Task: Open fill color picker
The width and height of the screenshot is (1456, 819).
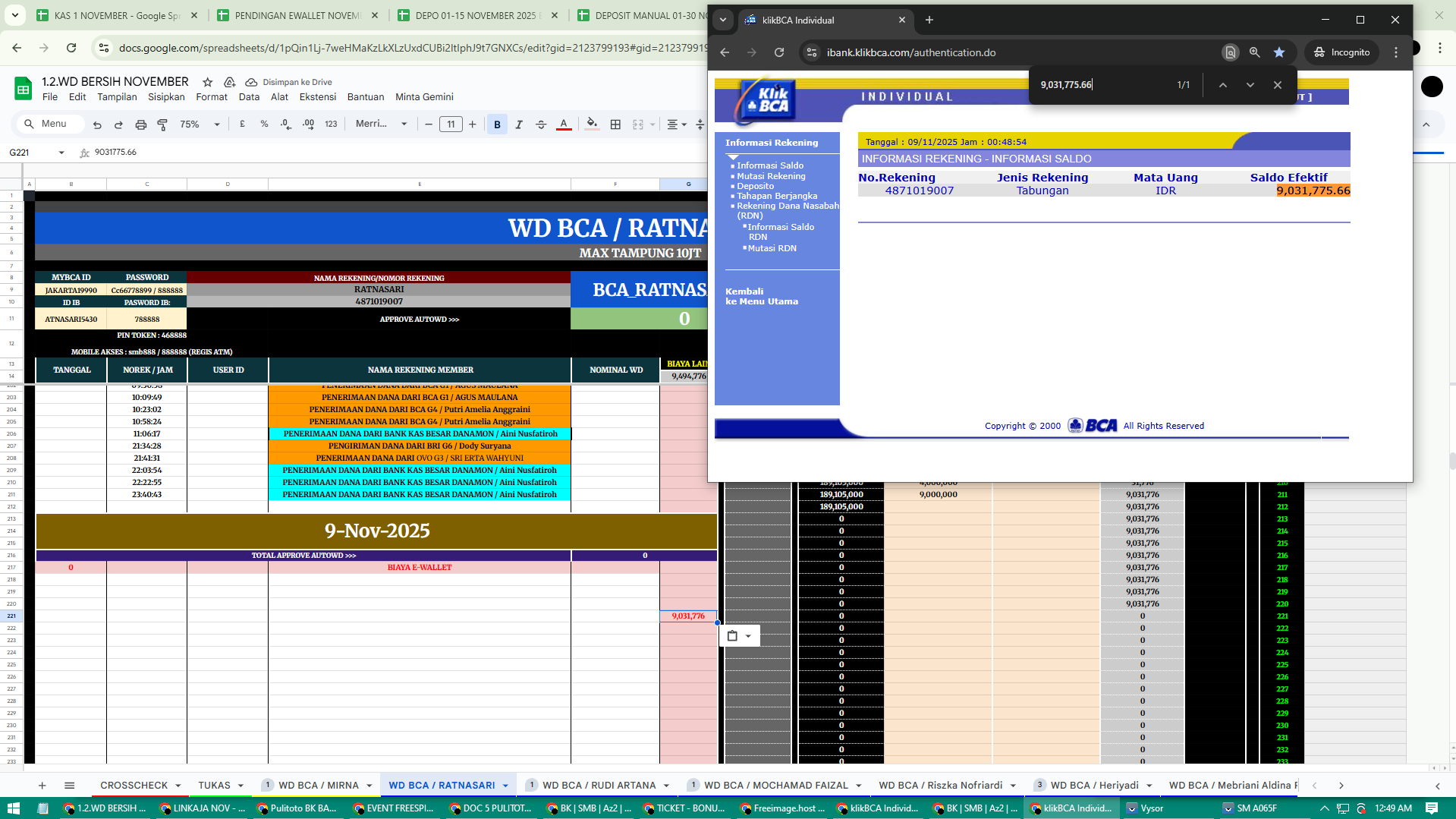Action: pos(592,124)
